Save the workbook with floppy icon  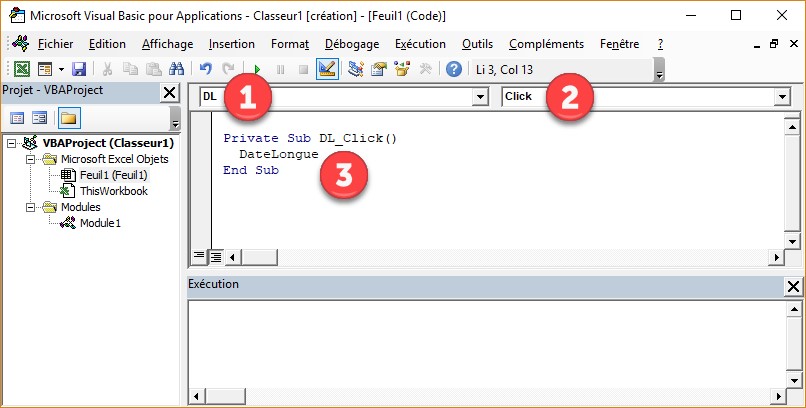click(x=79, y=69)
